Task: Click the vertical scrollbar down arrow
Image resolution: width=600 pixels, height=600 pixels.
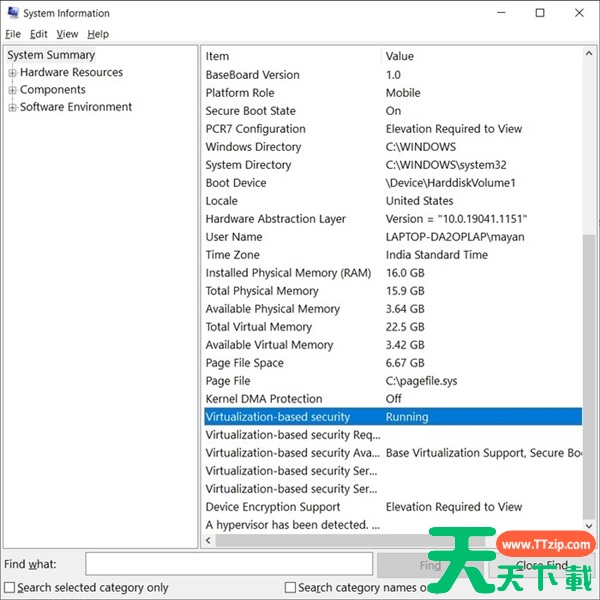Action: coord(589,526)
